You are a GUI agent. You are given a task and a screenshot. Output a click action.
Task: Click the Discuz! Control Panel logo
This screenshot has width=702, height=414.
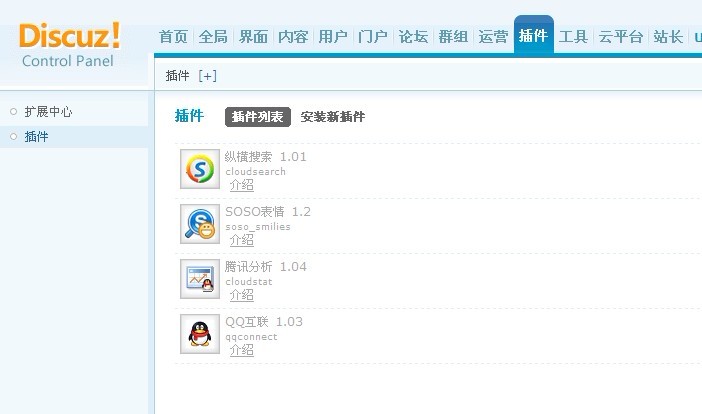(69, 45)
